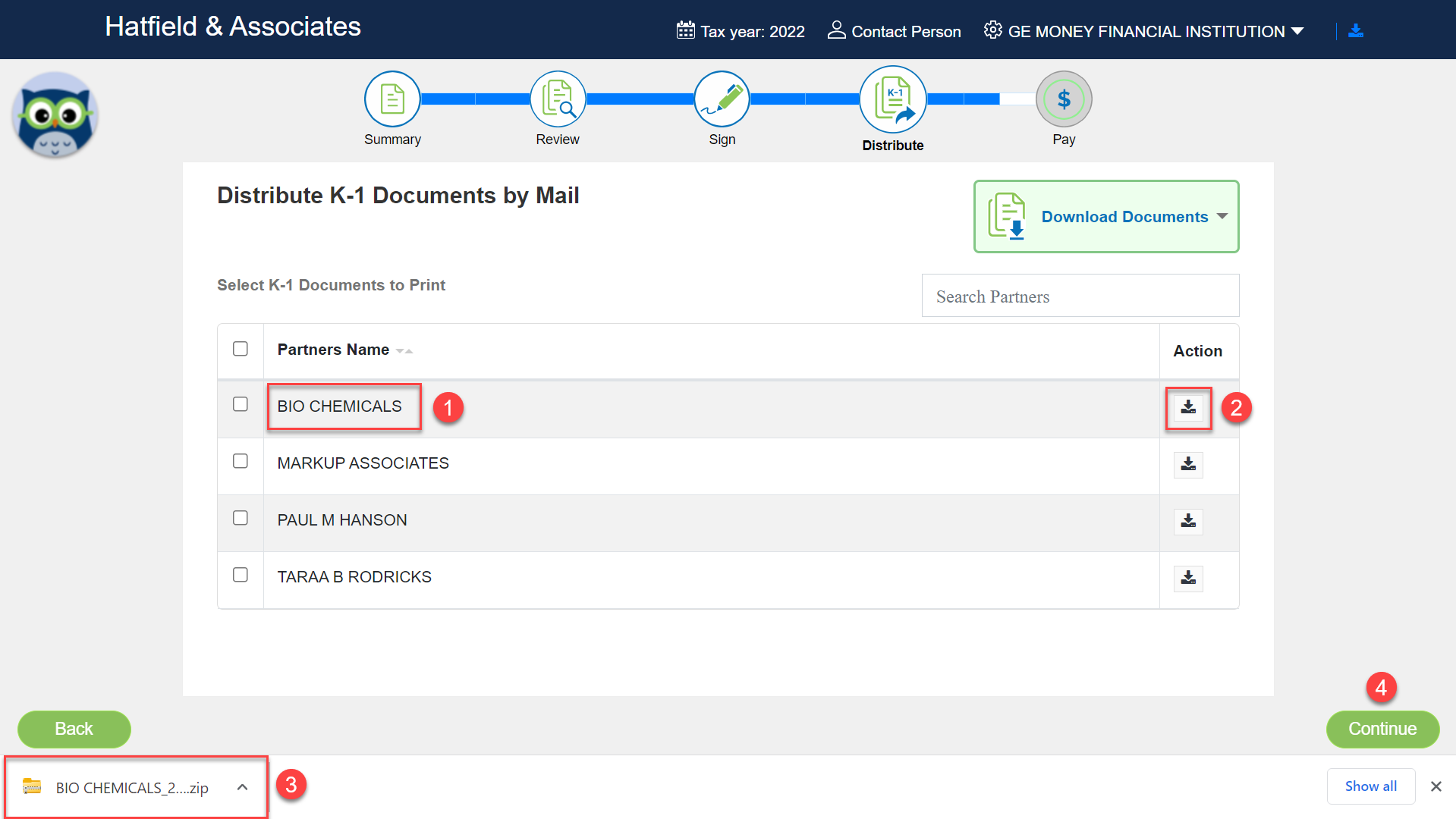Click the Summary step icon

[x=392, y=99]
